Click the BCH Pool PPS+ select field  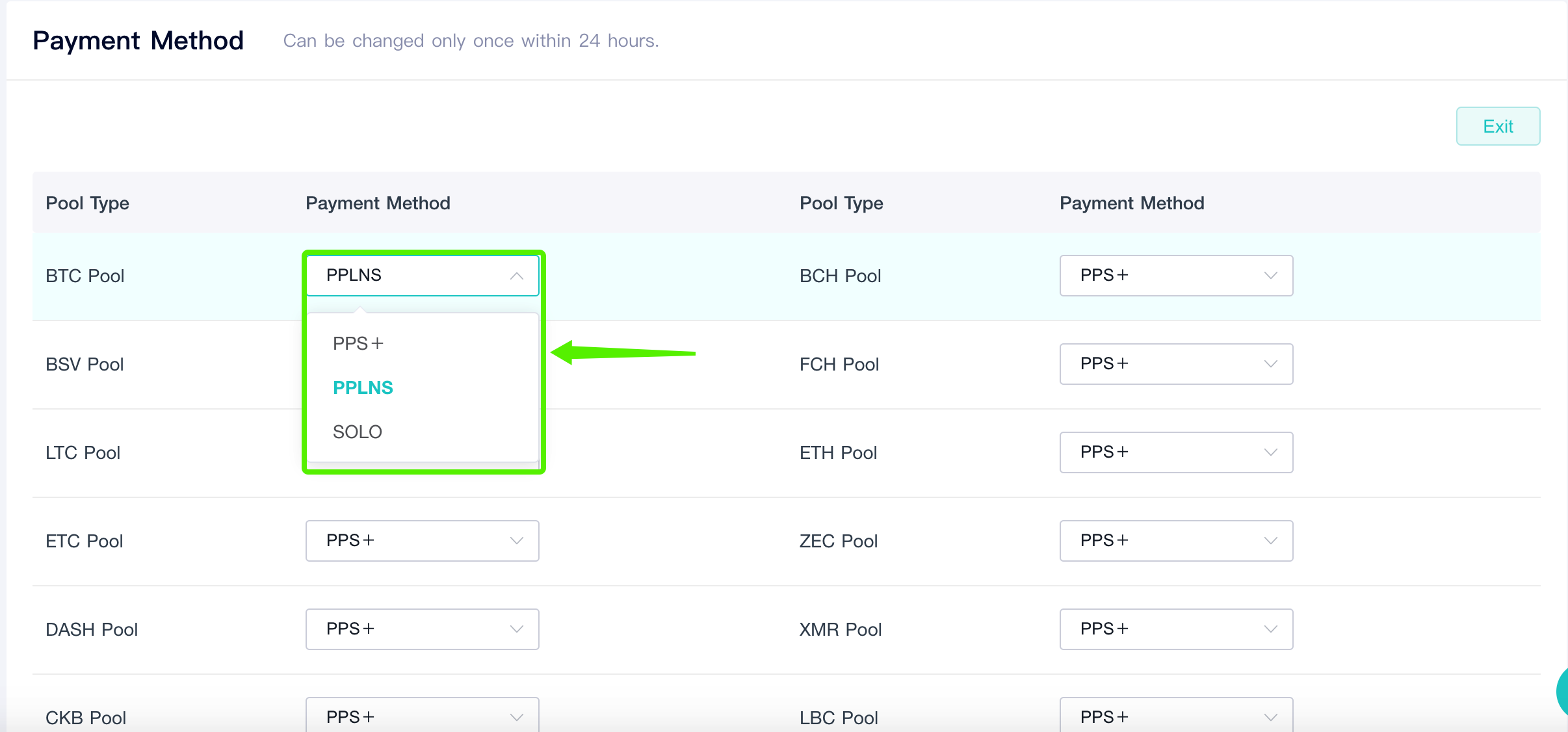pyautogui.click(x=1177, y=276)
